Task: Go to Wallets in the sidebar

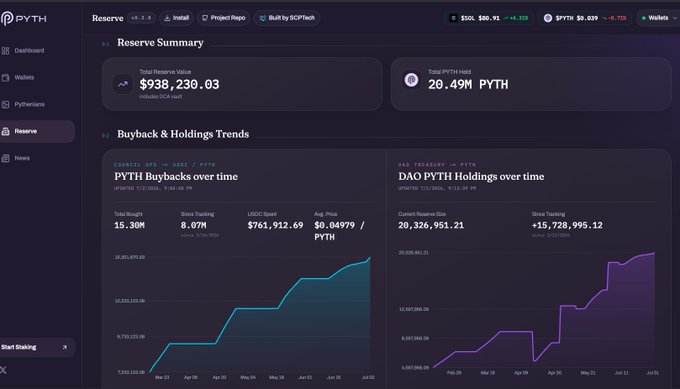Action: click(x=24, y=78)
